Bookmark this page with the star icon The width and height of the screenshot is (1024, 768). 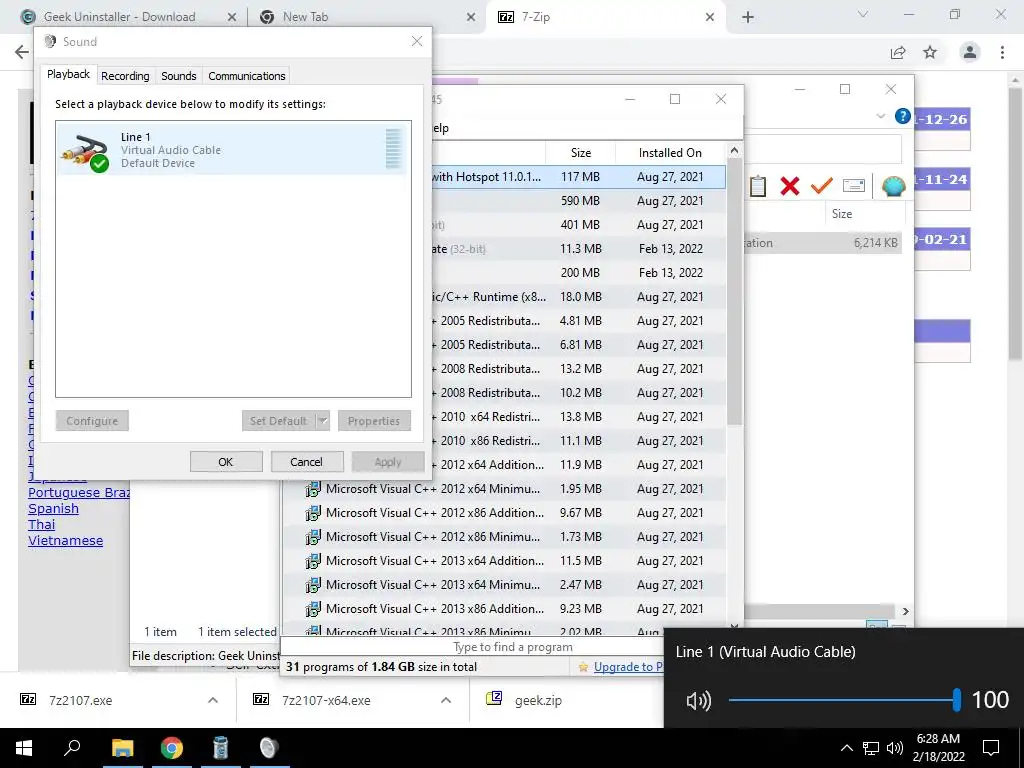[x=930, y=52]
